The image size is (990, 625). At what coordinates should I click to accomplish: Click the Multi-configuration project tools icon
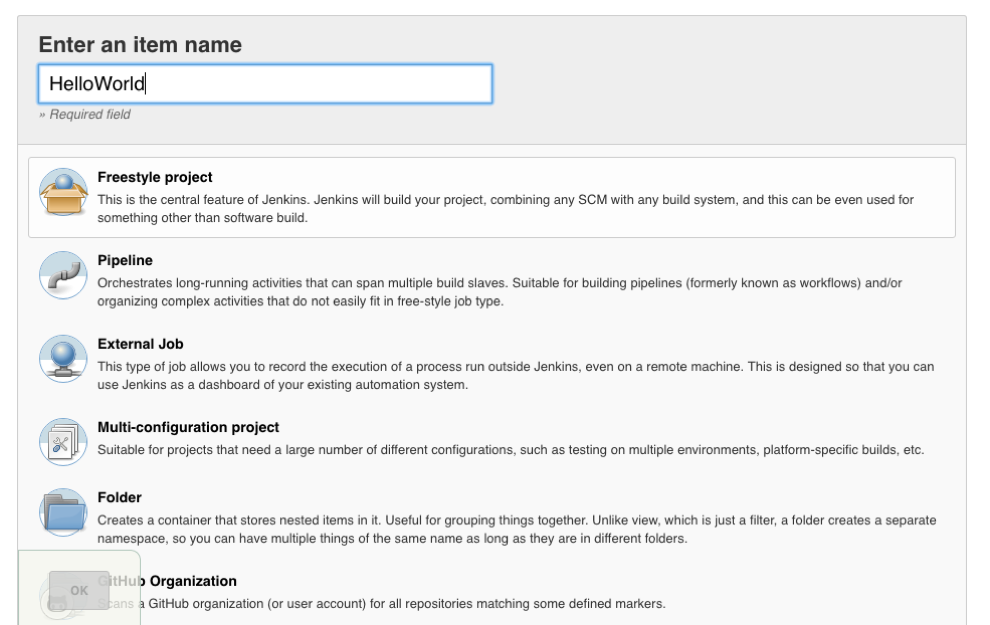click(x=63, y=442)
